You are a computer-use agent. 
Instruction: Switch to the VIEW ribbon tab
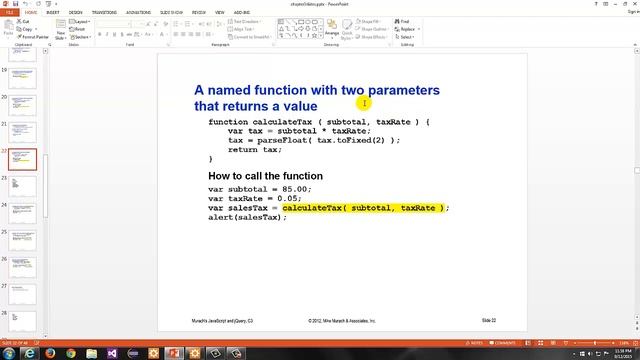point(220,13)
